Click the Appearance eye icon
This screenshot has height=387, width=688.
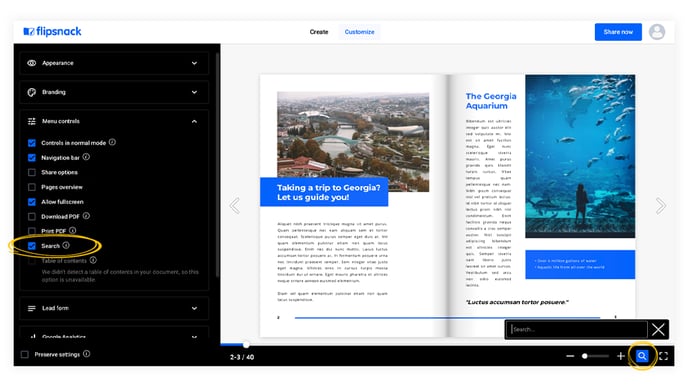click(32, 63)
